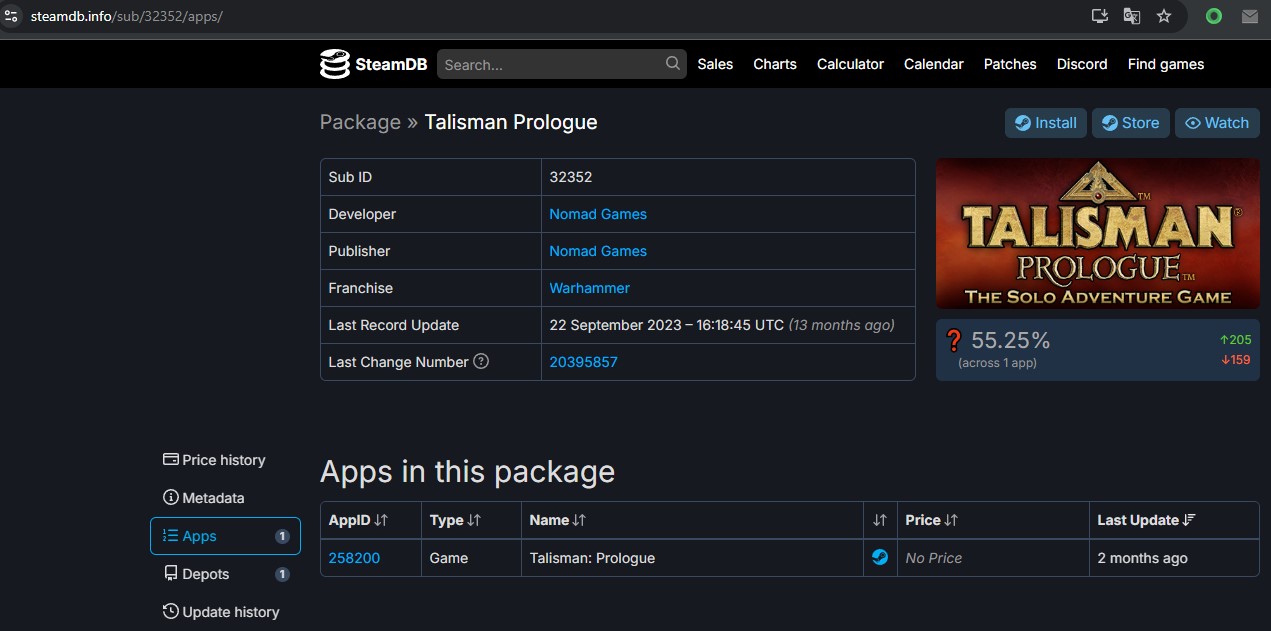The height and width of the screenshot is (631, 1271).
Task: Switch to the Depots tab
Action: [205, 574]
